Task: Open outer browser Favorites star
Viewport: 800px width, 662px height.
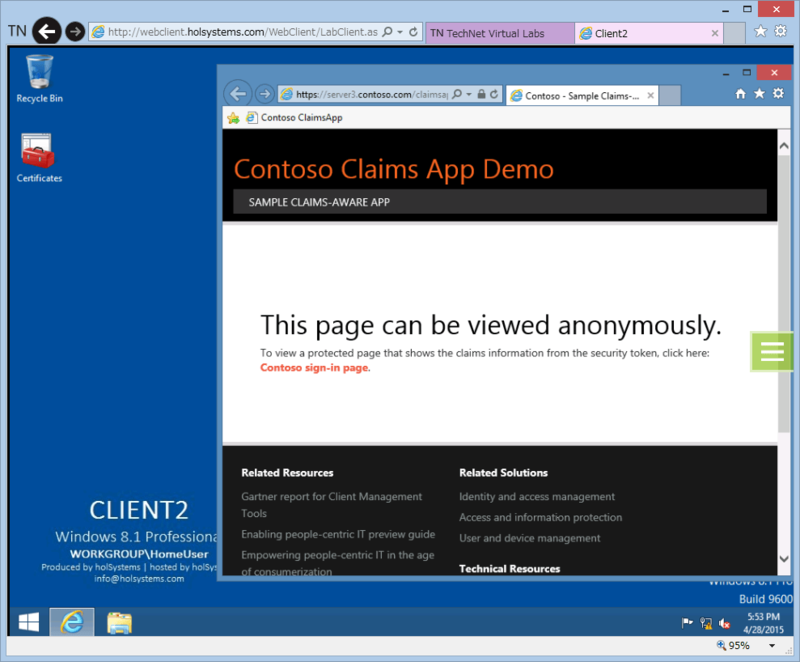Action: click(760, 32)
